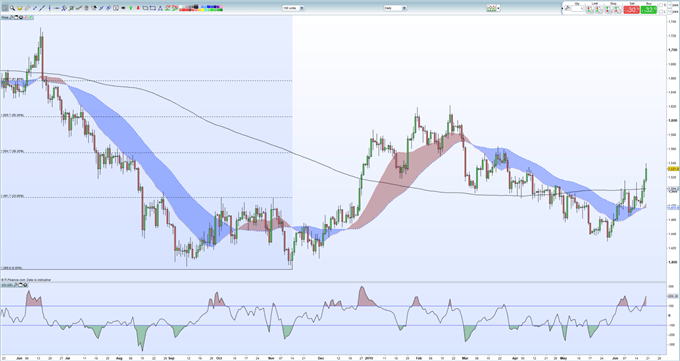Toggle the first Limit order switch
Viewport: 680px width, 361px height.
[590, 10]
